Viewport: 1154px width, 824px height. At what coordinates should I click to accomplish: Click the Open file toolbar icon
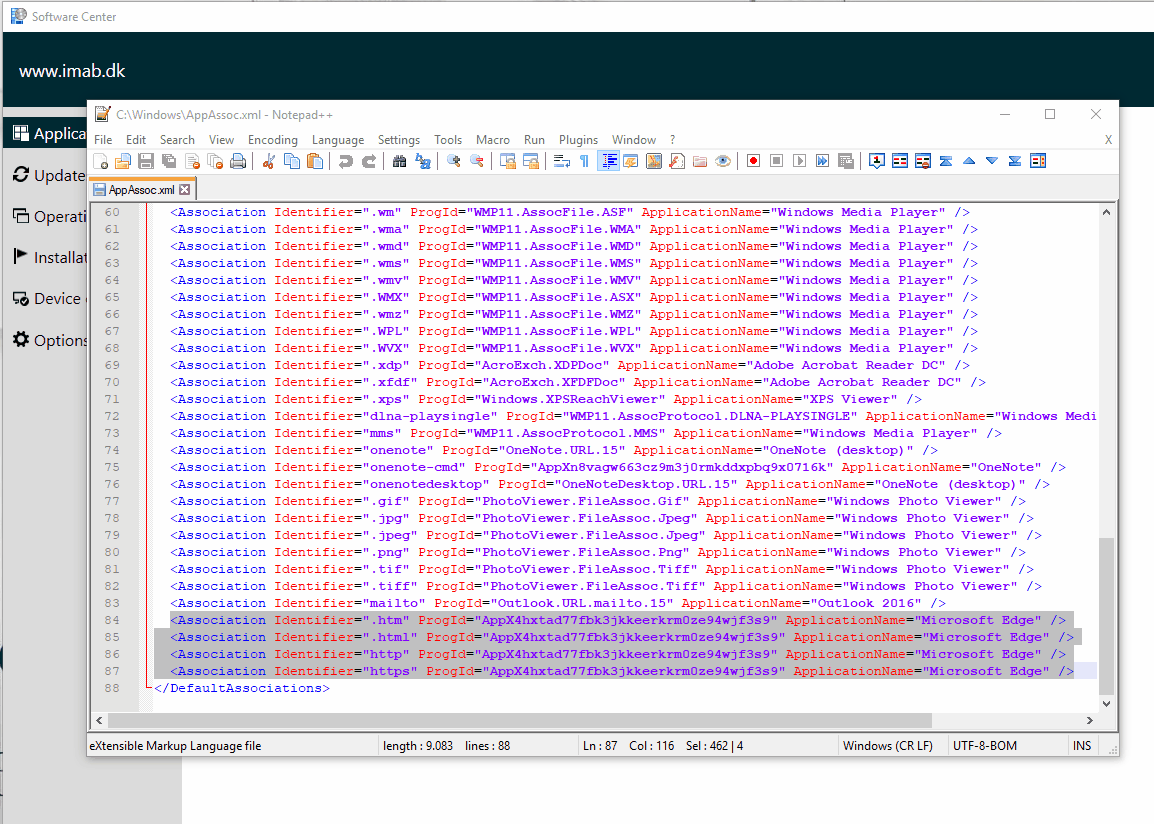click(124, 161)
